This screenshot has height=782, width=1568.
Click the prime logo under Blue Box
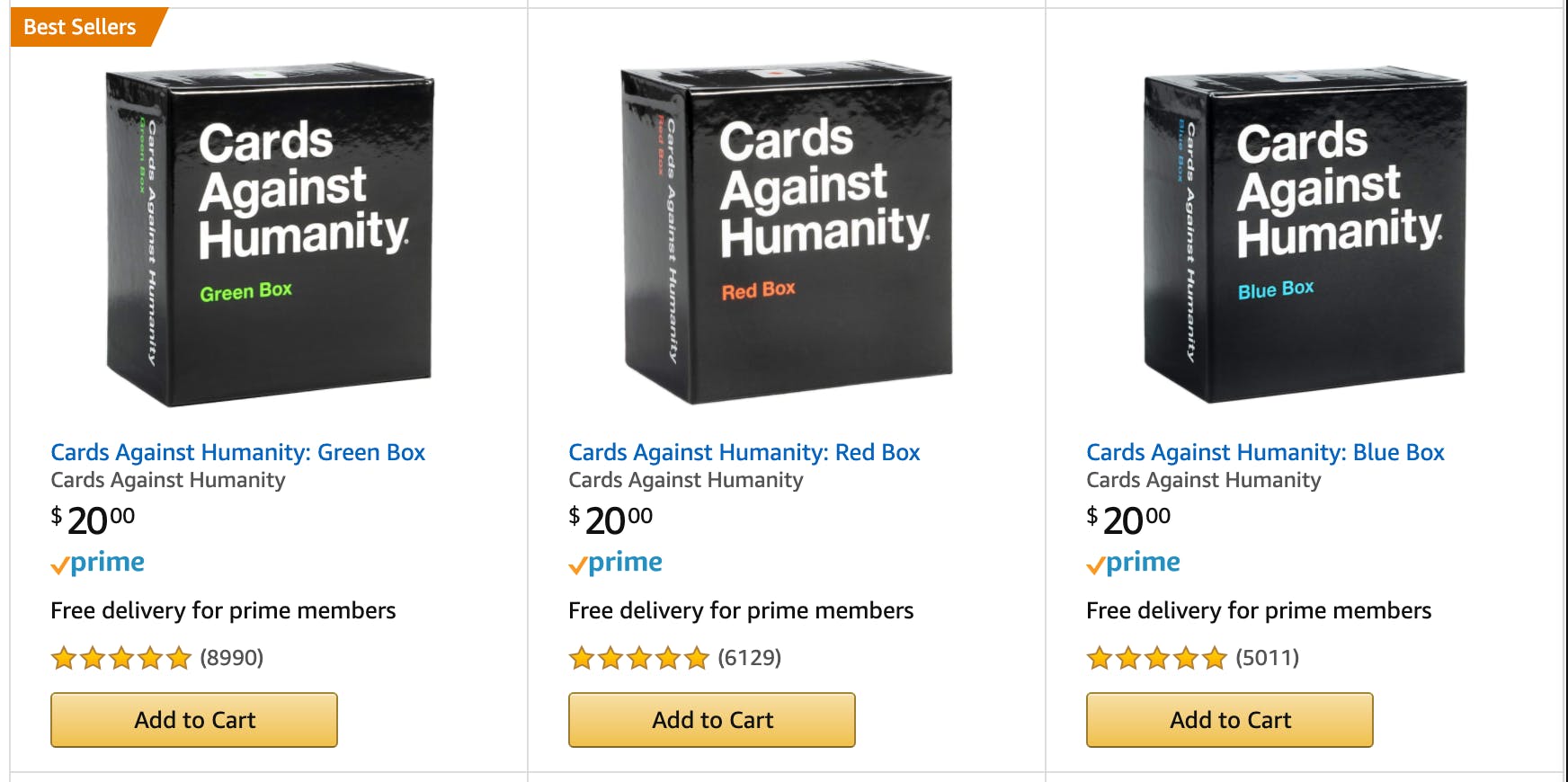tap(1134, 563)
